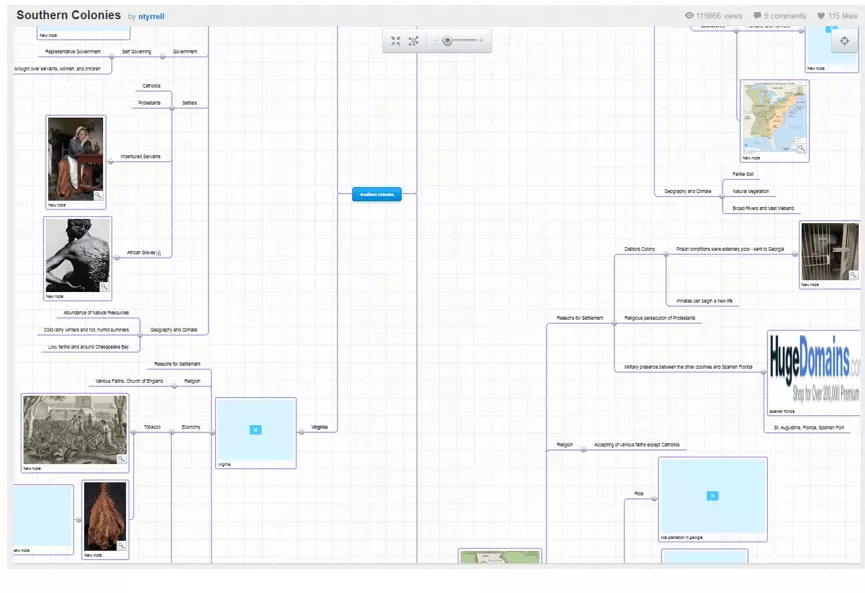Screen dimensions: 865x593
Task: Click the zoom-to-fit icon in the toolbar
Action: 396,41
